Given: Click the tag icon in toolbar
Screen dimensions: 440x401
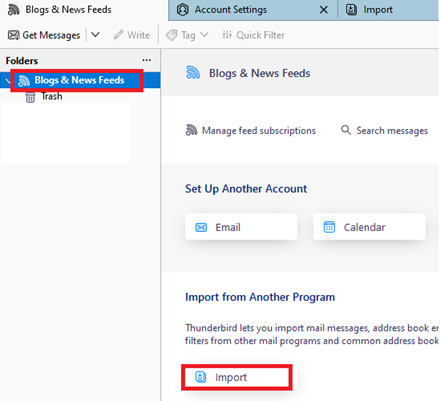Looking at the screenshot, I should coord(172,35).
